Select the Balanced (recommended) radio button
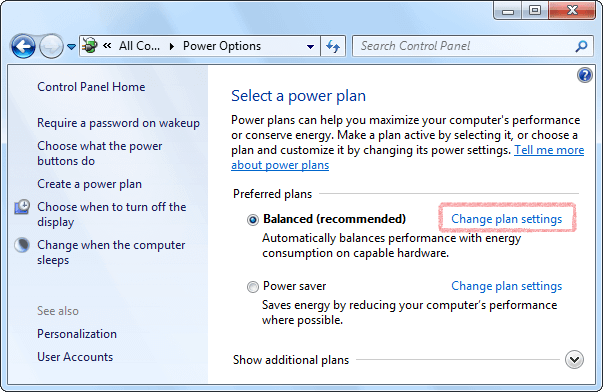The height and width of the screenshot is (392, 603). click(x=253, y=220)
